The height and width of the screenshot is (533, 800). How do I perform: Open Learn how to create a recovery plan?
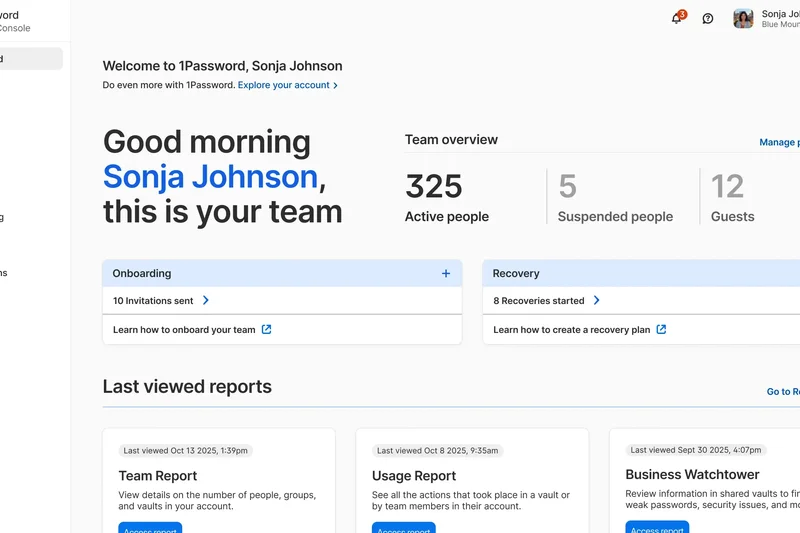pyautogui.click(x=571, y=329)
